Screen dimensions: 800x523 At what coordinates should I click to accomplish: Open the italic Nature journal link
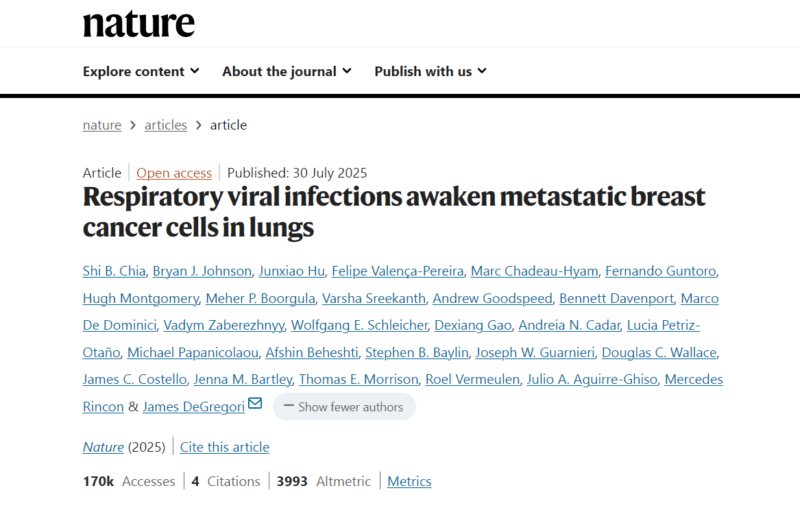pos(103,447)
